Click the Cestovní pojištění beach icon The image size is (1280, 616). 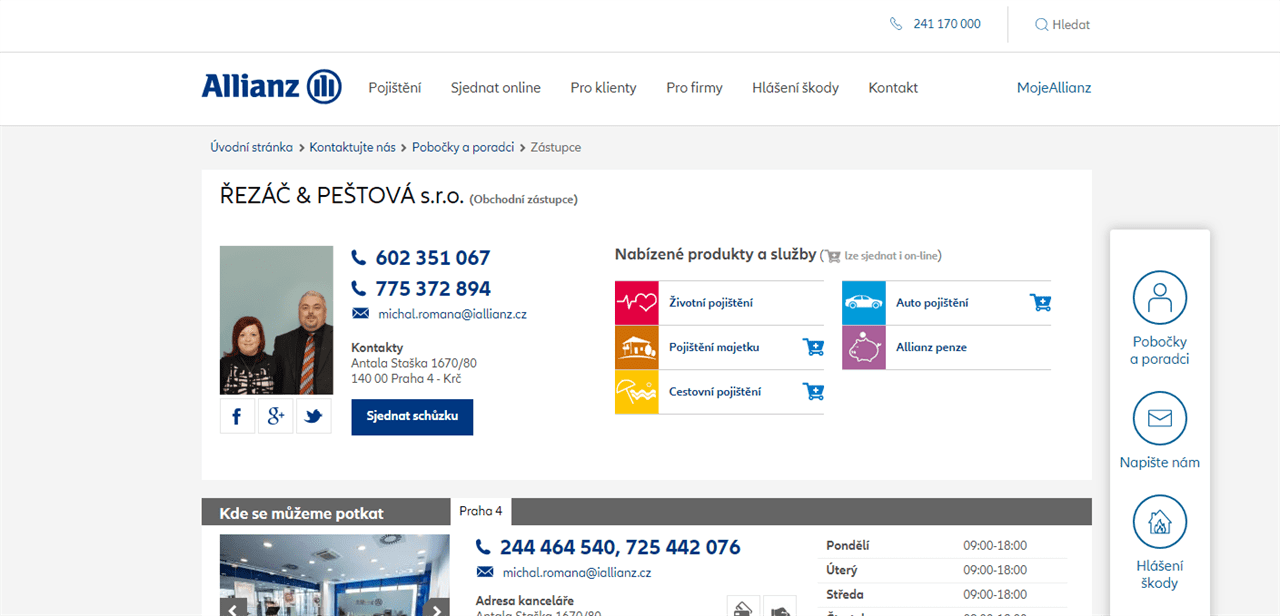[x=637, y=392]
